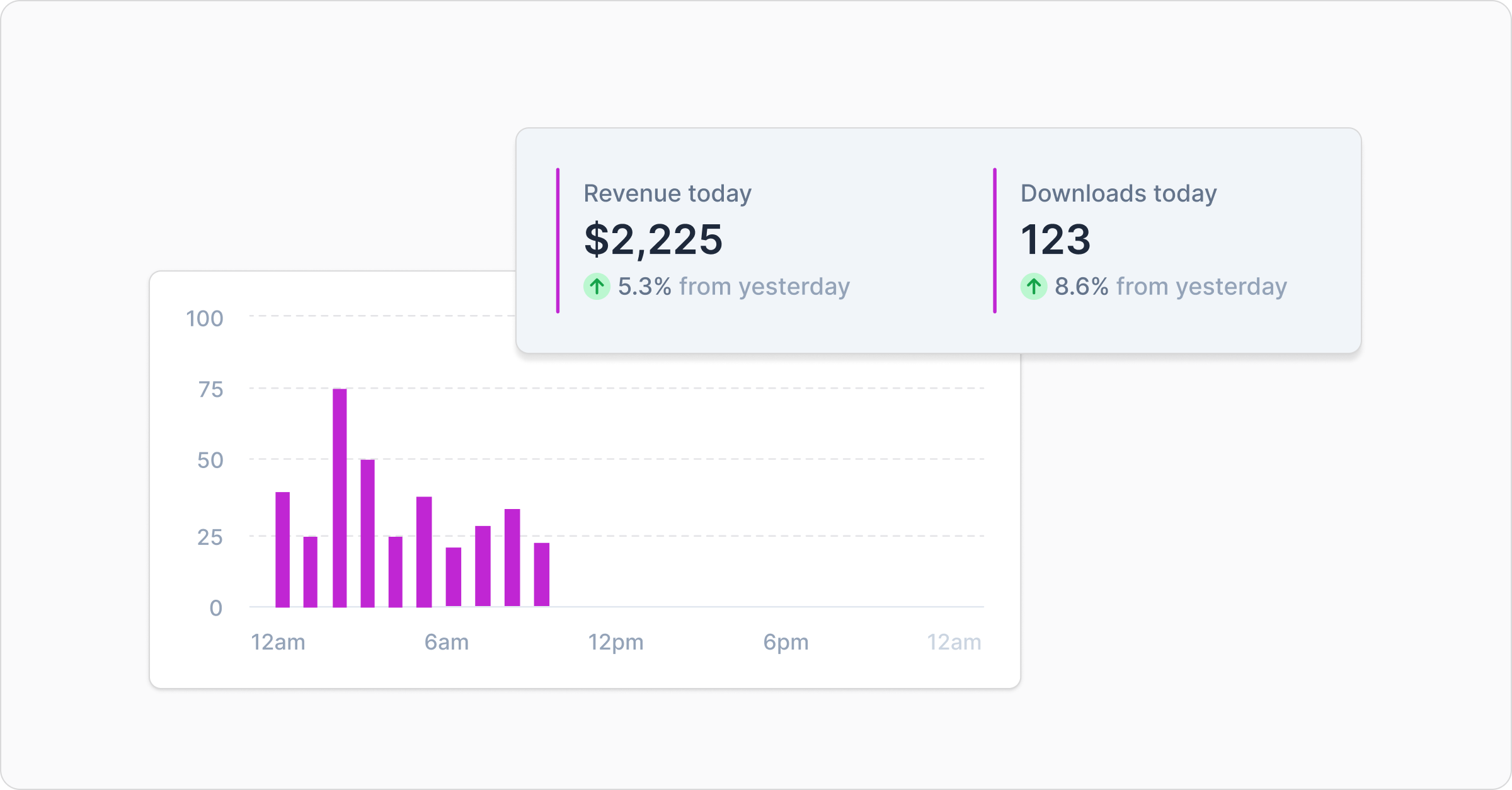Click the Revenue today label
The width and height of the screenshot is (1512, 790).
click(667, 193)
